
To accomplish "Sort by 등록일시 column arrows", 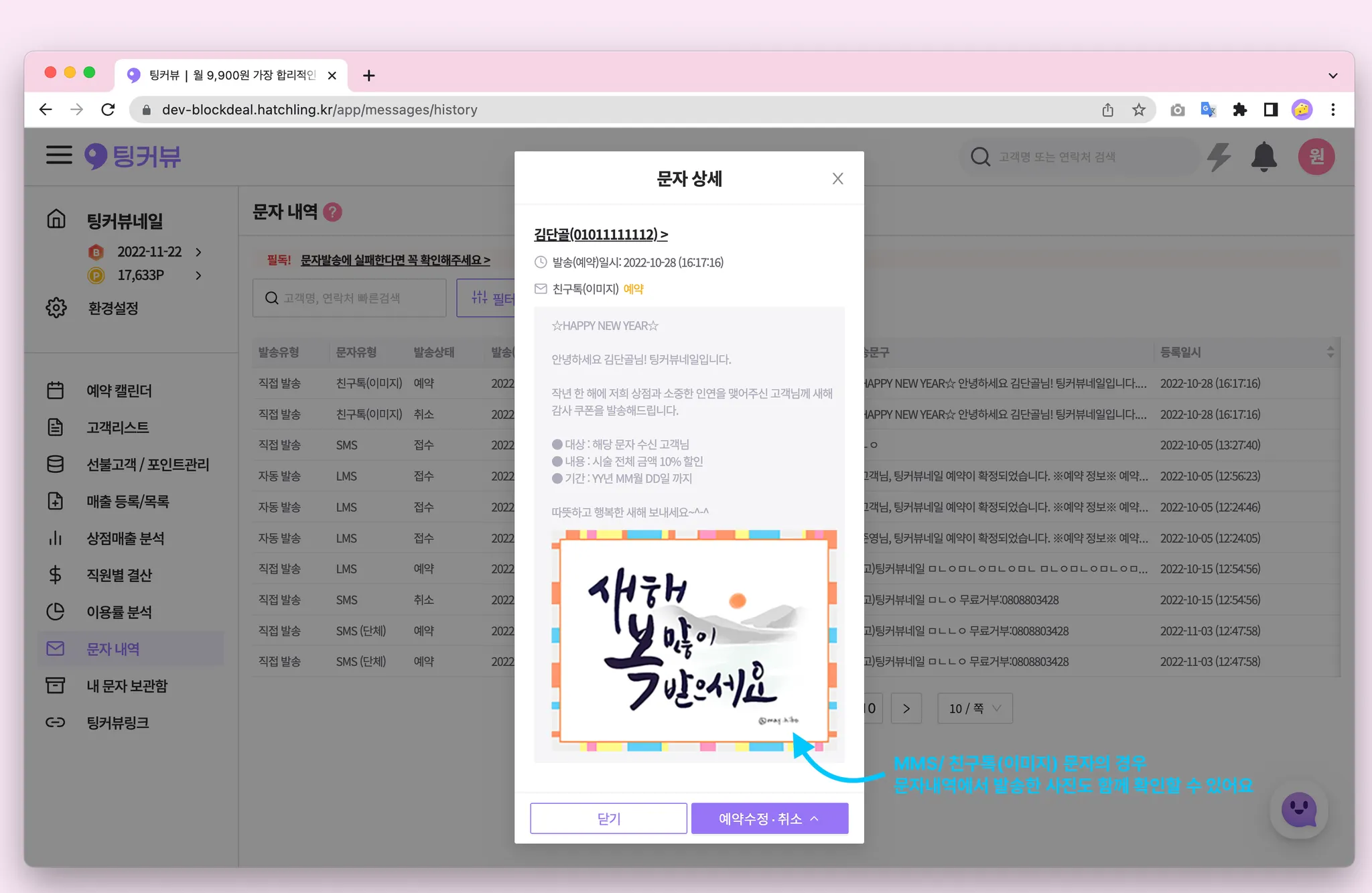I will (1330, 352).
